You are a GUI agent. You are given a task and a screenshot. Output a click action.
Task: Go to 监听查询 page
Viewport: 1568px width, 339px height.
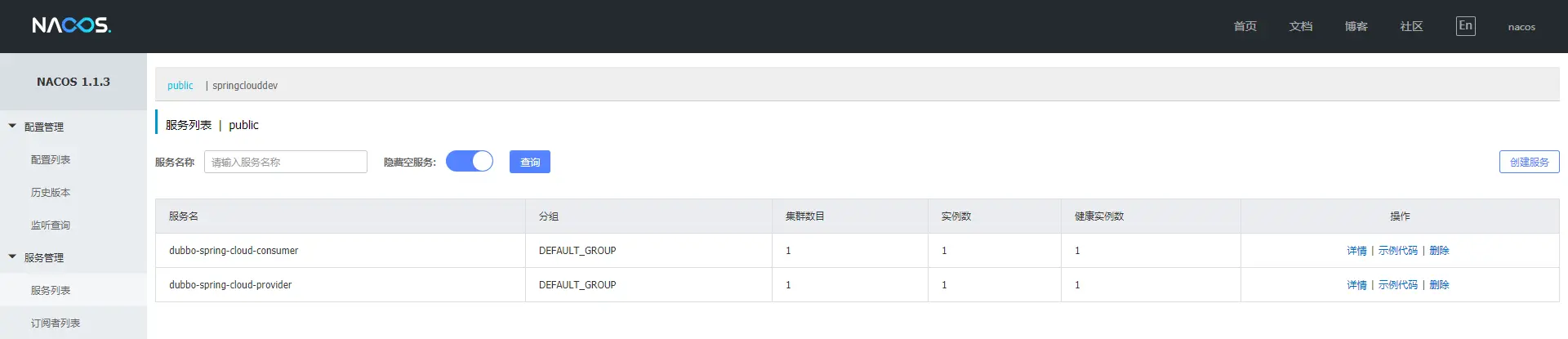(x=51, y=225)
